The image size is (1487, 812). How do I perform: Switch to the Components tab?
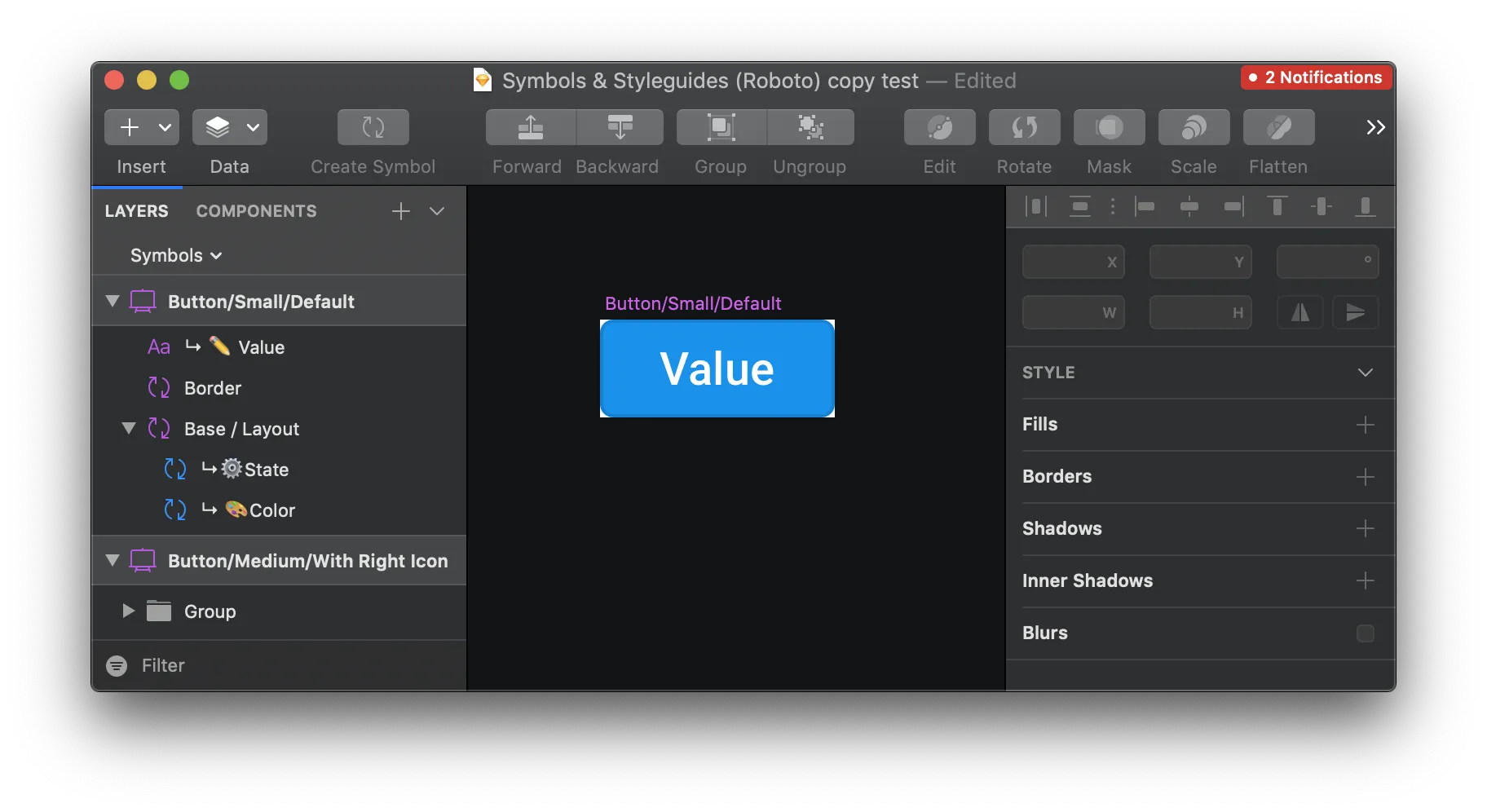tap(256, 211)
